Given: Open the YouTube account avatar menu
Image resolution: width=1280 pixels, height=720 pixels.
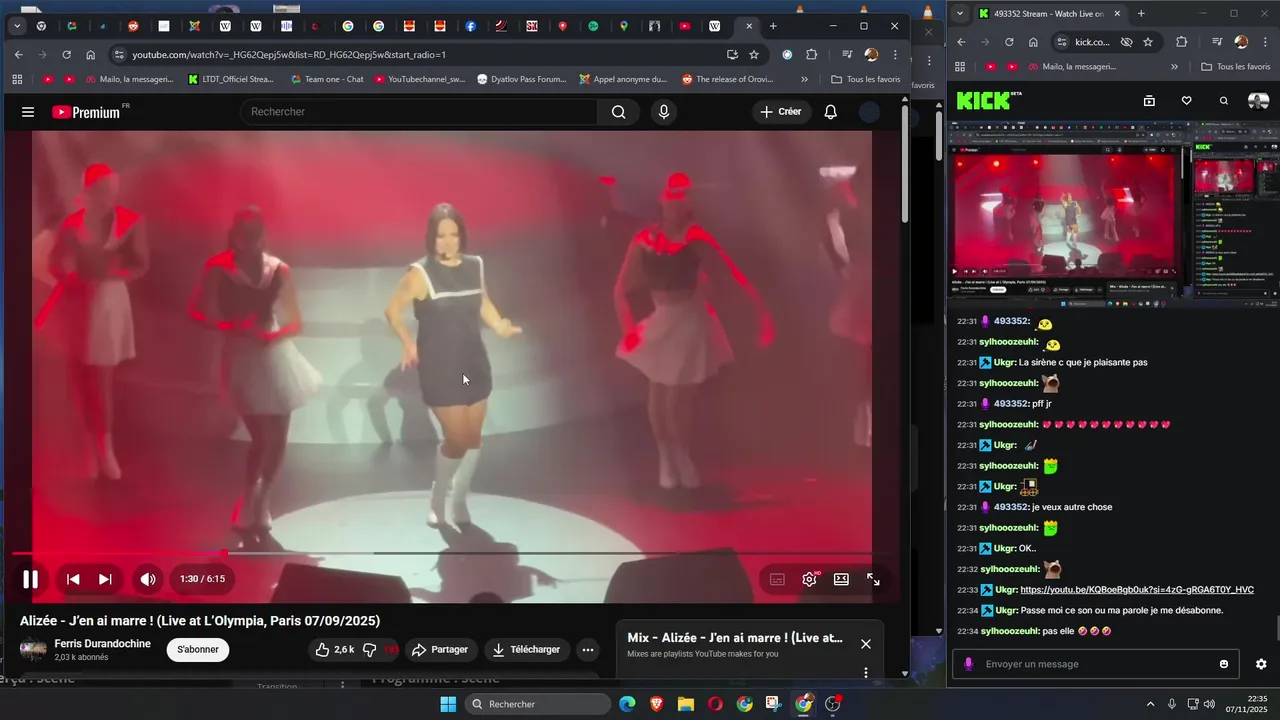Looking at the screenshot, I should pos(870,112).
